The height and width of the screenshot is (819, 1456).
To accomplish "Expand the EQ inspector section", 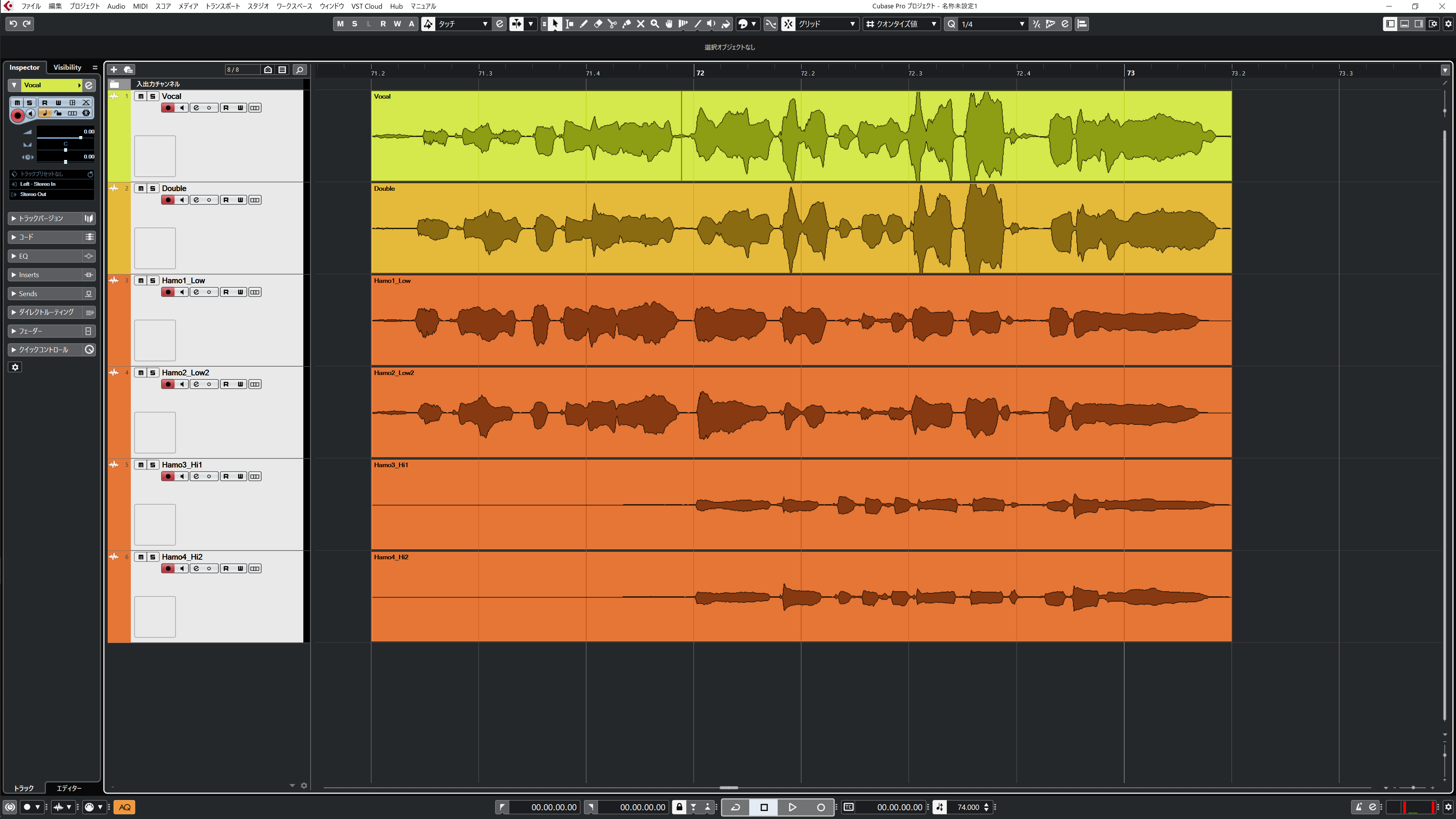I will point(52,256).
